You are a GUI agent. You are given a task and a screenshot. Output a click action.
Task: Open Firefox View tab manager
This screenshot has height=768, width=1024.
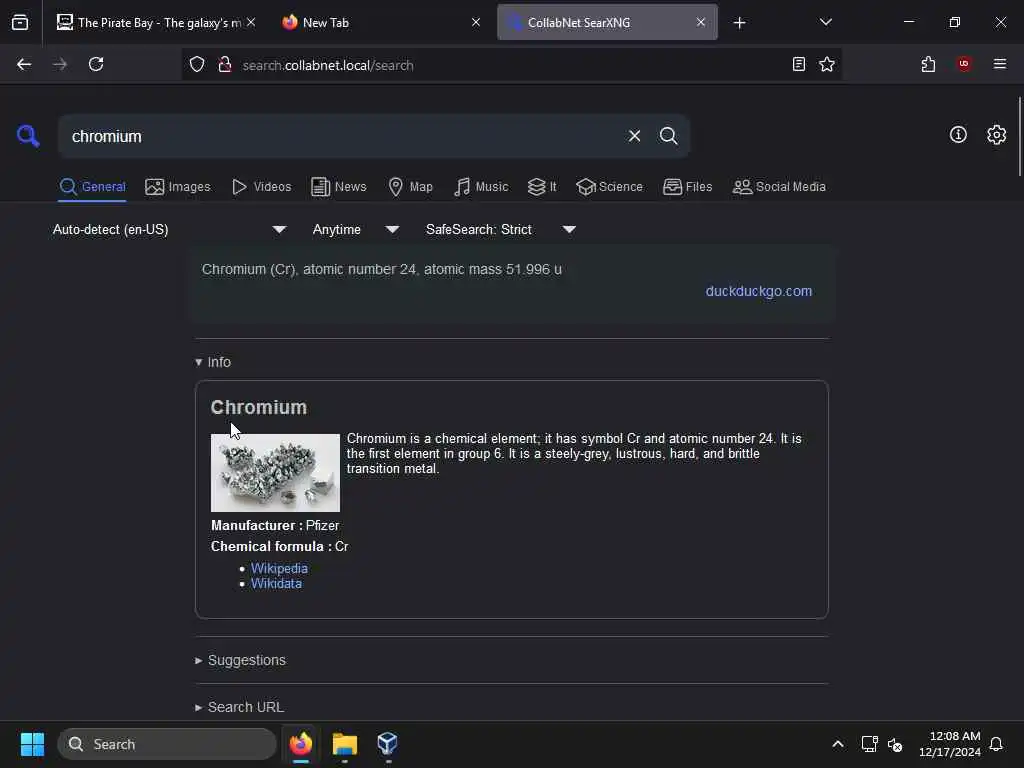(x=20, y=22)
